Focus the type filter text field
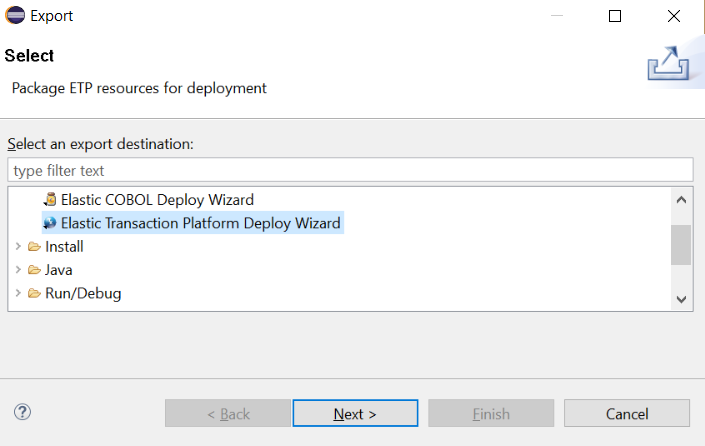Screen dimensions: 705x446 coord(350,170)
